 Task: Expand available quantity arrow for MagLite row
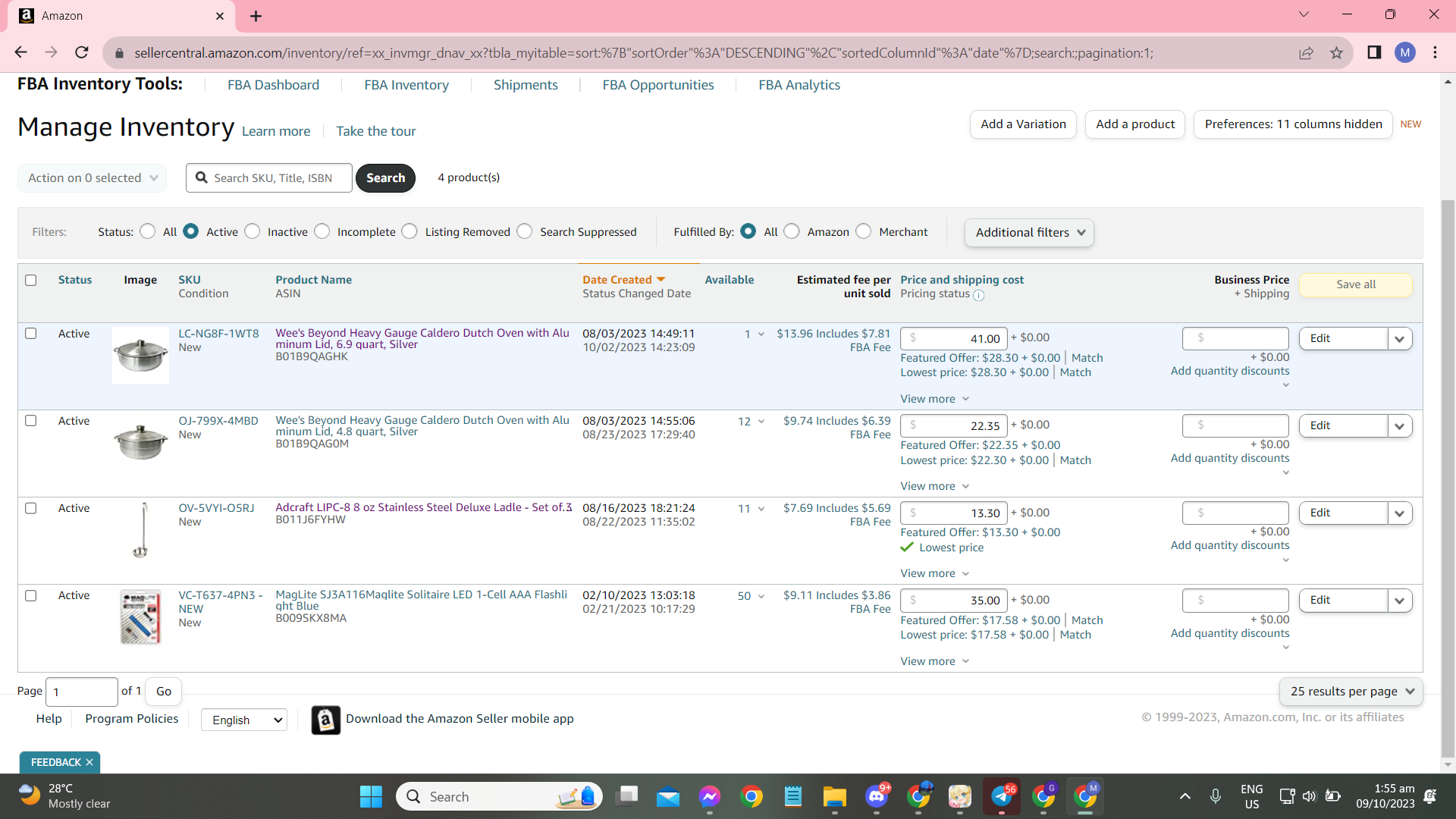pyautogui.click(x=761, y=596)
